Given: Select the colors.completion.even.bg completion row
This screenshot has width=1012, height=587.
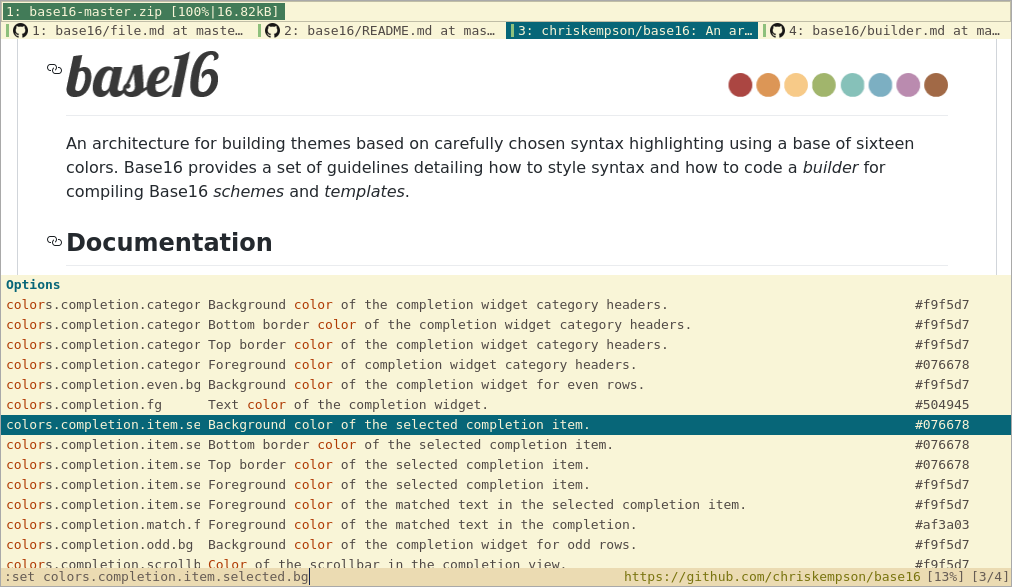Looking at the screenshot, I should (x=506, y=384).
